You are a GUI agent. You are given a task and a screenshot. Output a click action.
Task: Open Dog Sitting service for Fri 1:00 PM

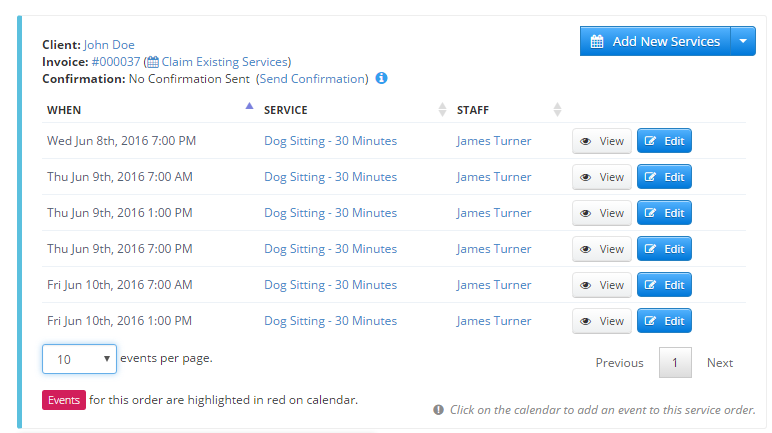click(x=330, y=321)
